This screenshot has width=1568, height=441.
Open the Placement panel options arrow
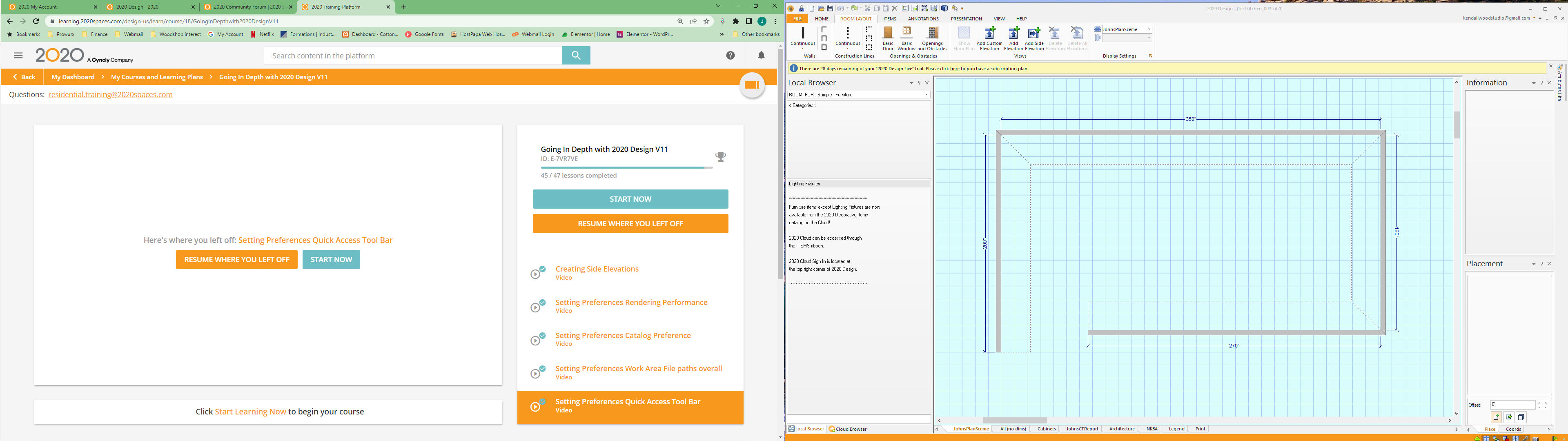[1533, 264]
